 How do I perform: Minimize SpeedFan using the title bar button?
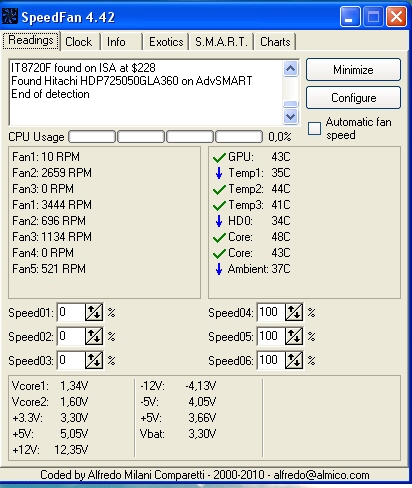click(350, 16)
